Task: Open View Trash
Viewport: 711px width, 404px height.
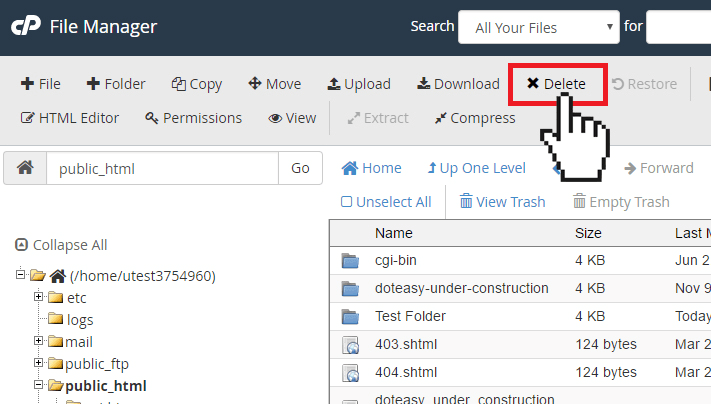Action: 502,202
